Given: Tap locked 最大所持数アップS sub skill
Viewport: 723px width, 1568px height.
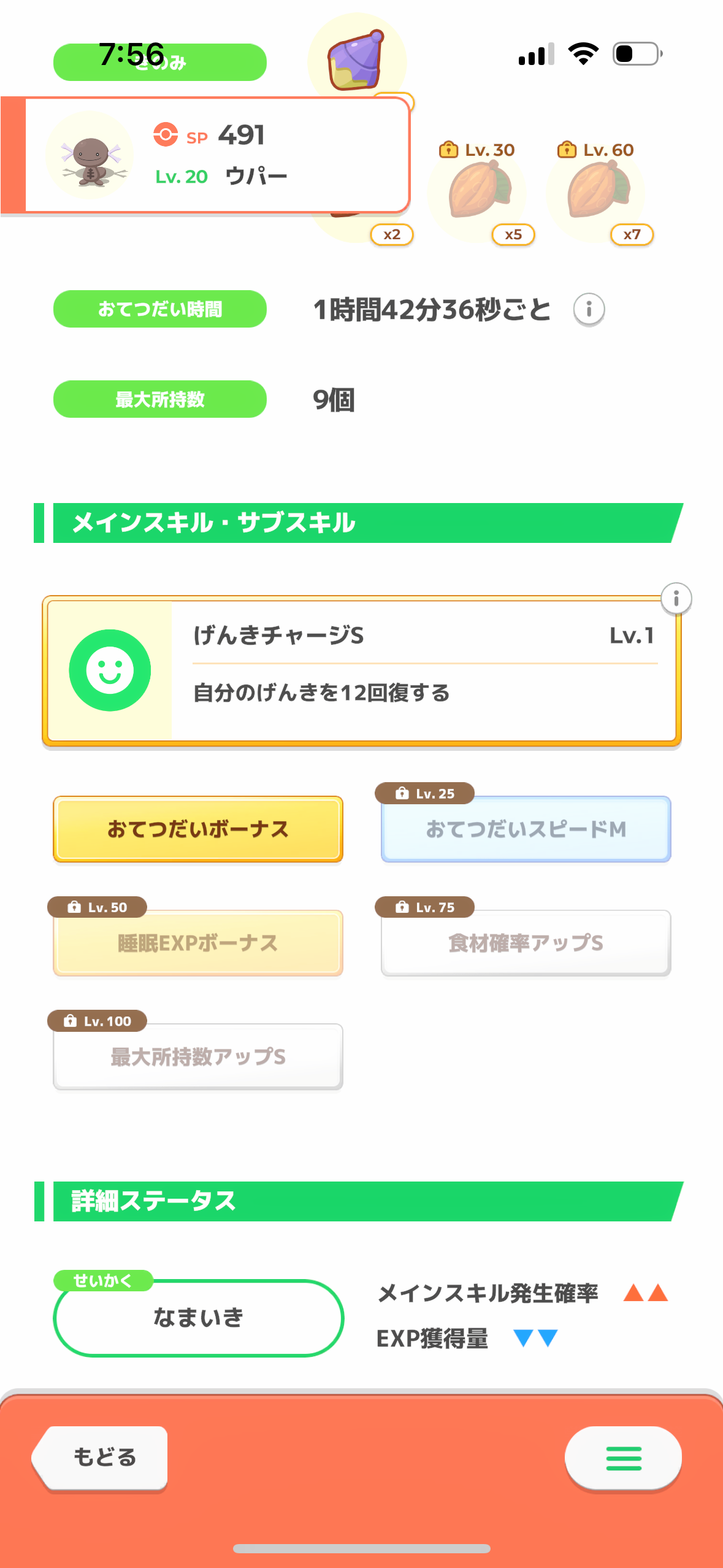Looking at the screenshot, I should [x=197, y=1056].
